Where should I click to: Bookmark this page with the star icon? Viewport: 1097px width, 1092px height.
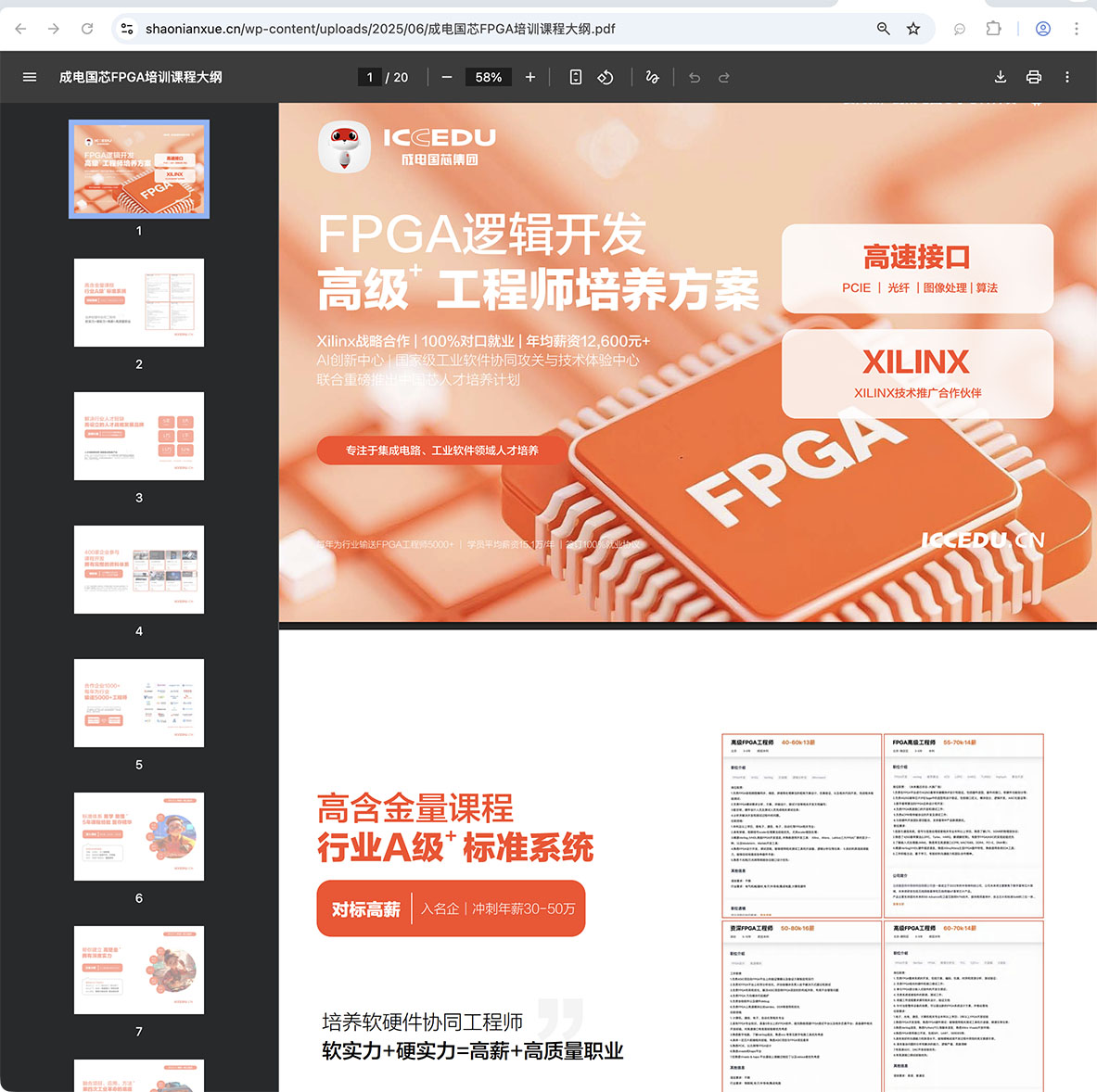tap(913, 29)
